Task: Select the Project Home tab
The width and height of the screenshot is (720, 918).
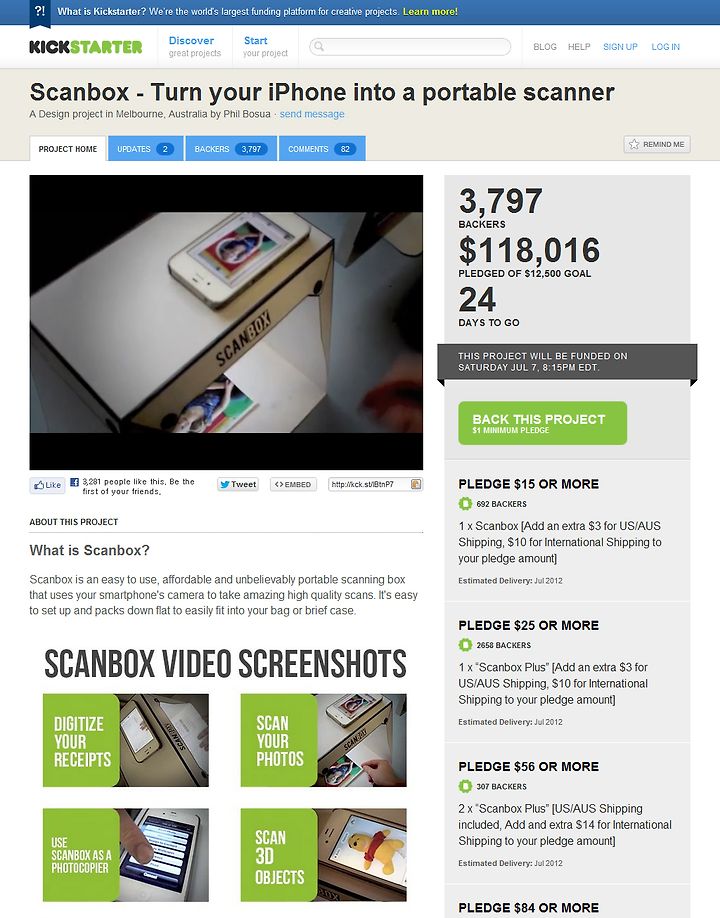Action: coord(68,149)
